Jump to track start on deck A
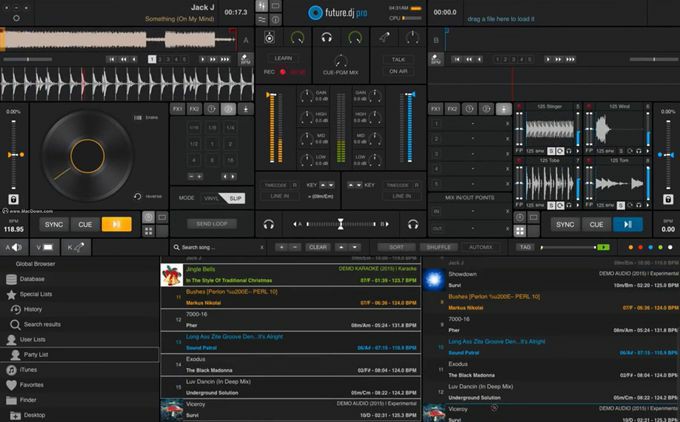This screenshot has height=422, width=680. pyautogui.click(x=111, y=59)
